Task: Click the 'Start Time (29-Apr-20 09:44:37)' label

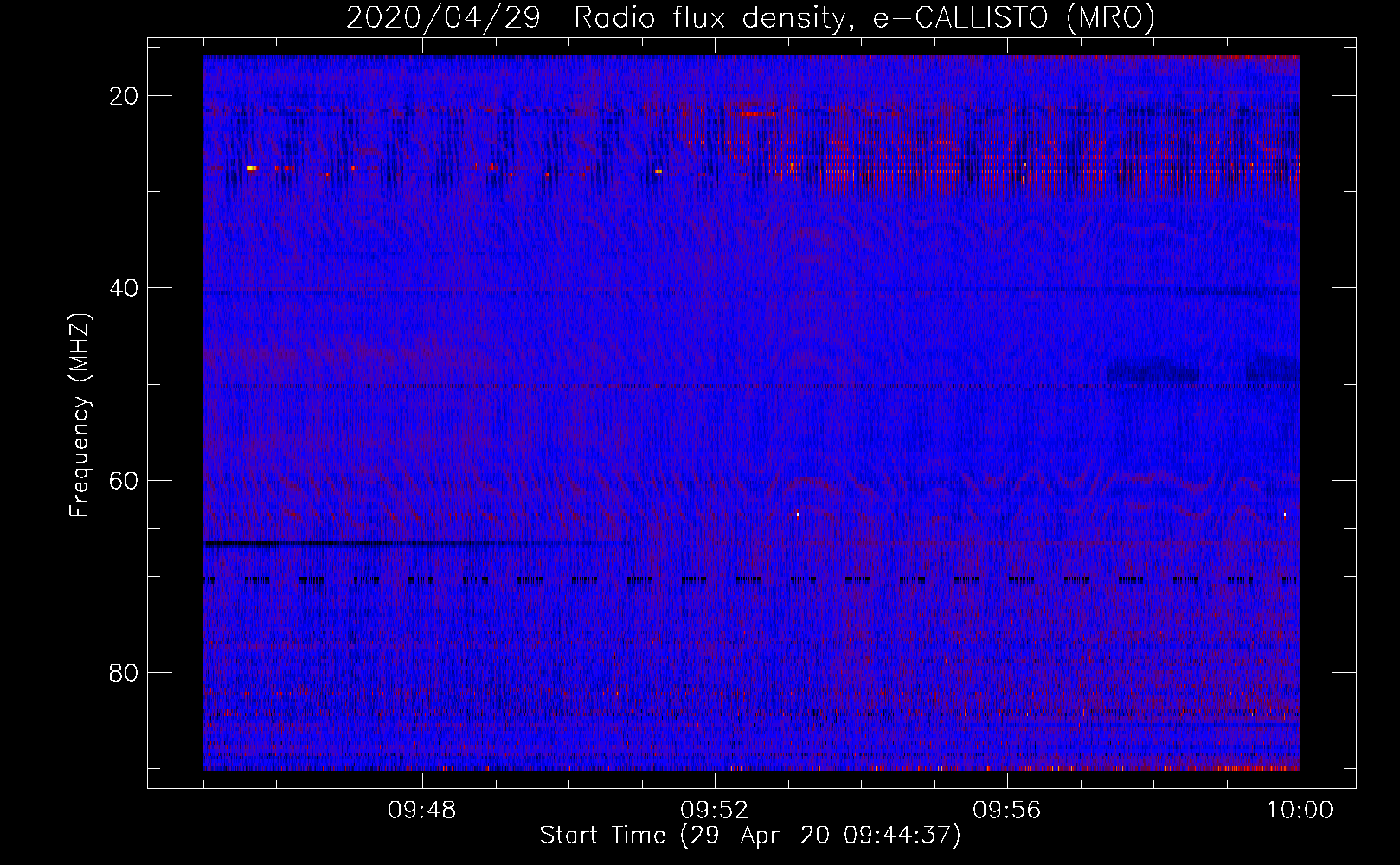Action: (750, 836)
